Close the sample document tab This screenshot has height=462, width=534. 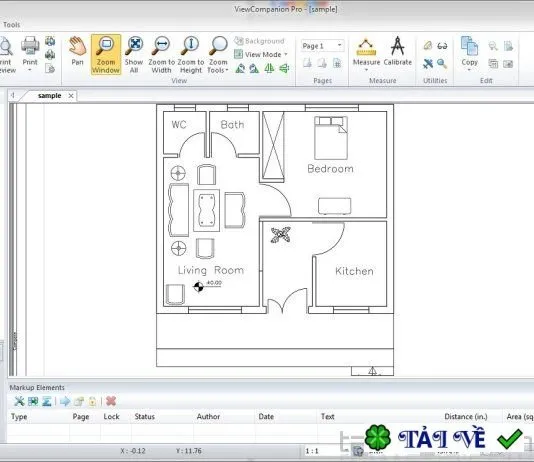click(71, 96)
